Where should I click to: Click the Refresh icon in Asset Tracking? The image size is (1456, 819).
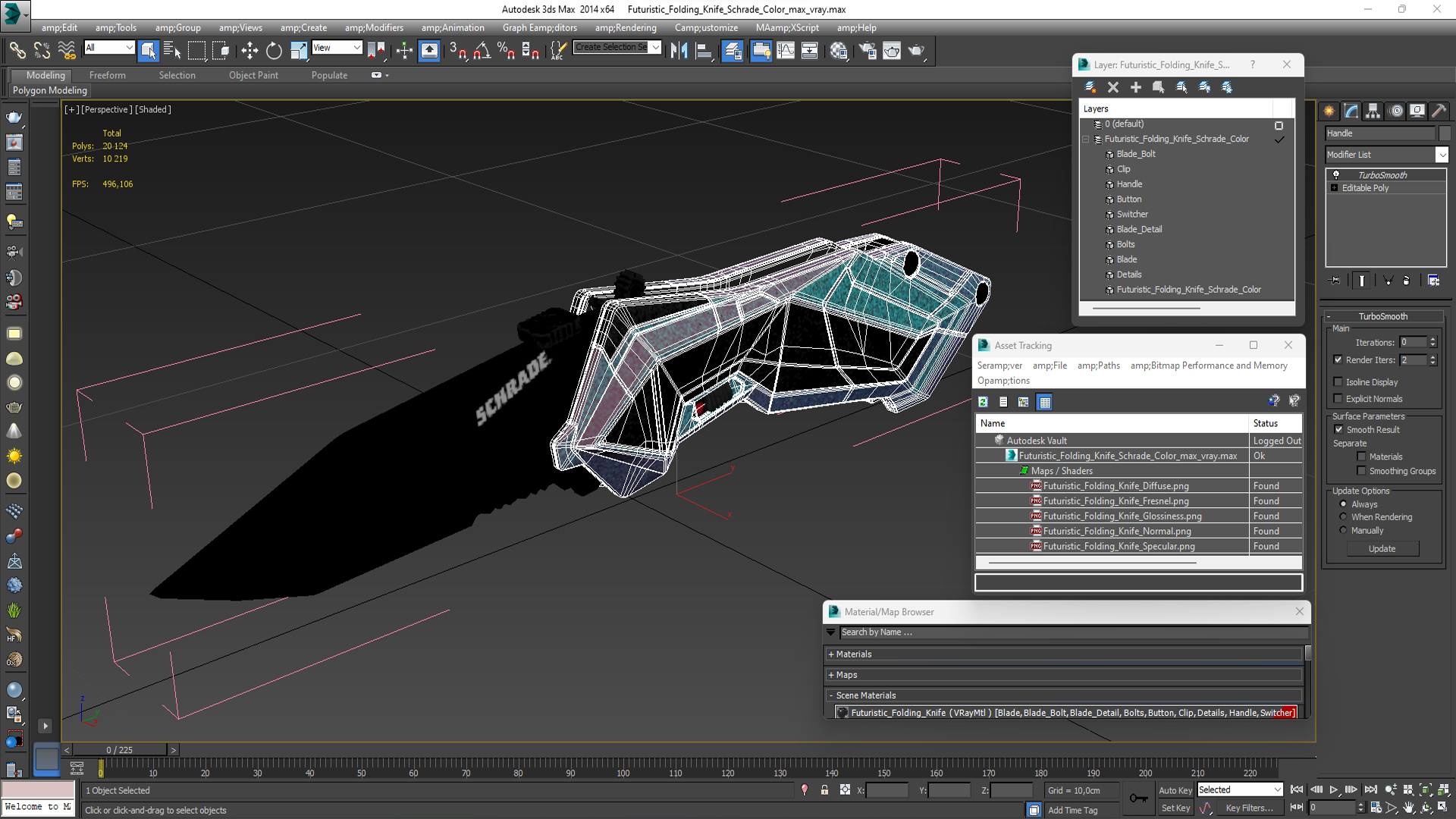(984, 402)
